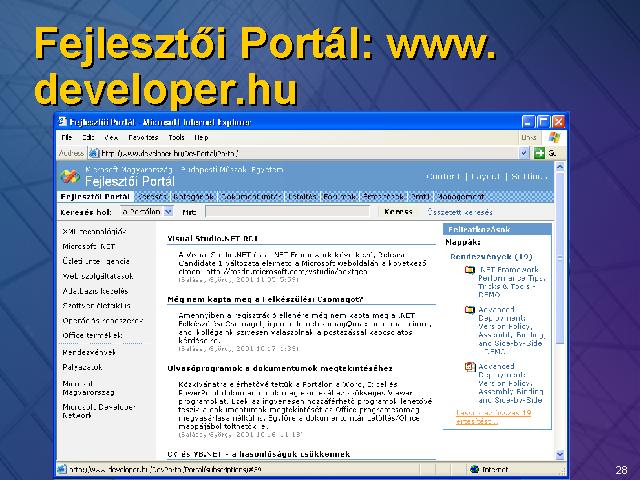Click the Windows flag logo beside Links
The height and width of the screenshot is (480, 640).
[554, 138]
